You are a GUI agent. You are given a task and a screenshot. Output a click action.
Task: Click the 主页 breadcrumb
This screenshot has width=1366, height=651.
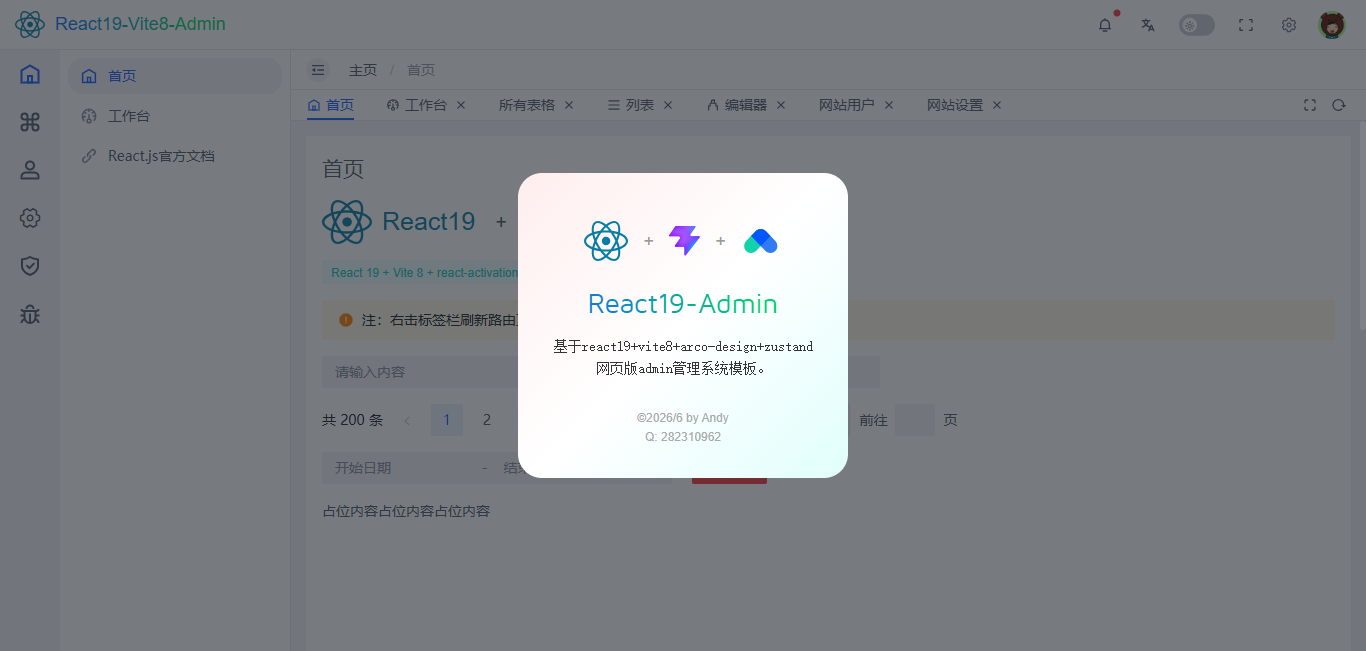(x=363, y=70)
